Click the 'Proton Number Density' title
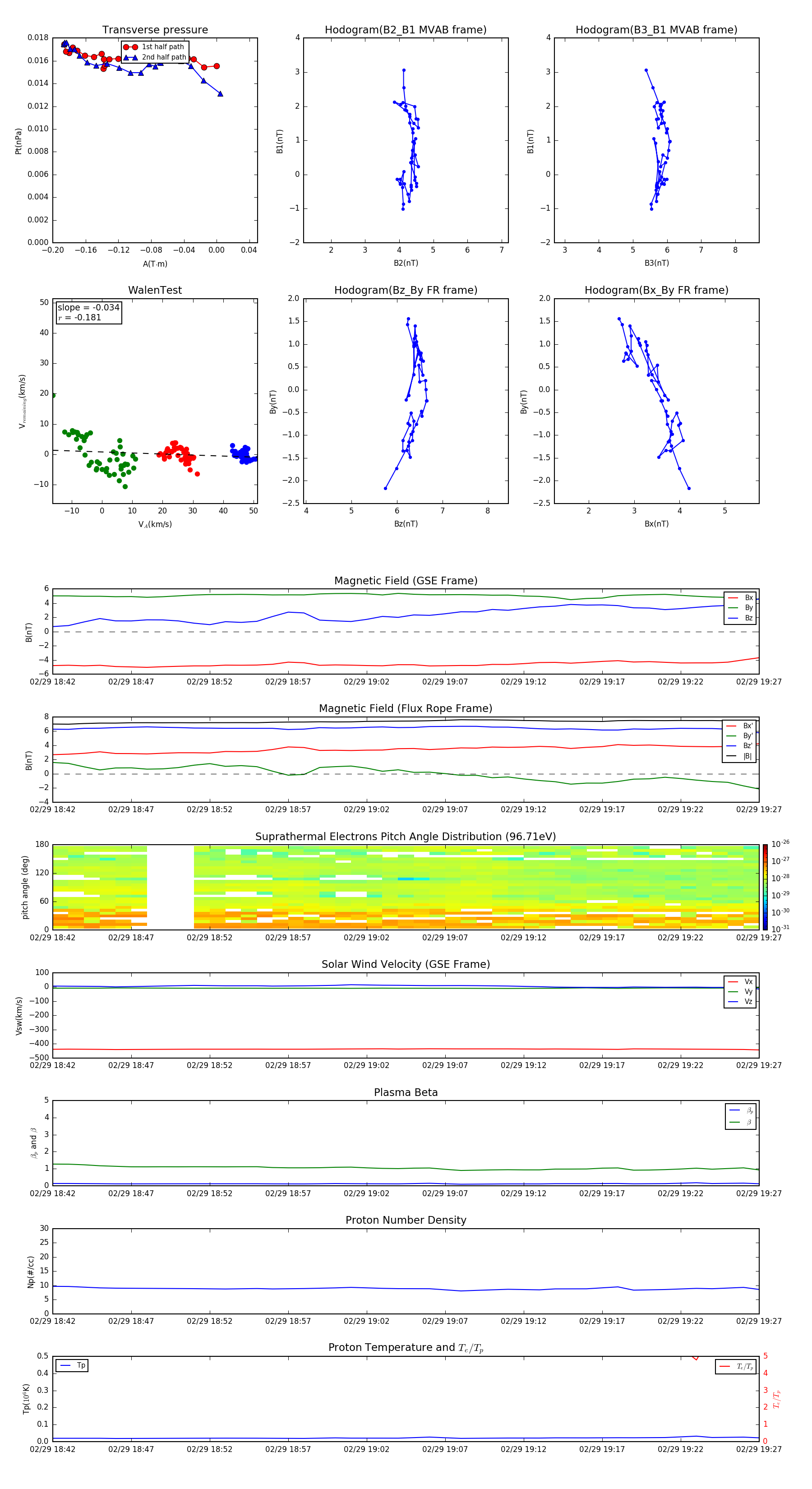 click(406, 1220)
